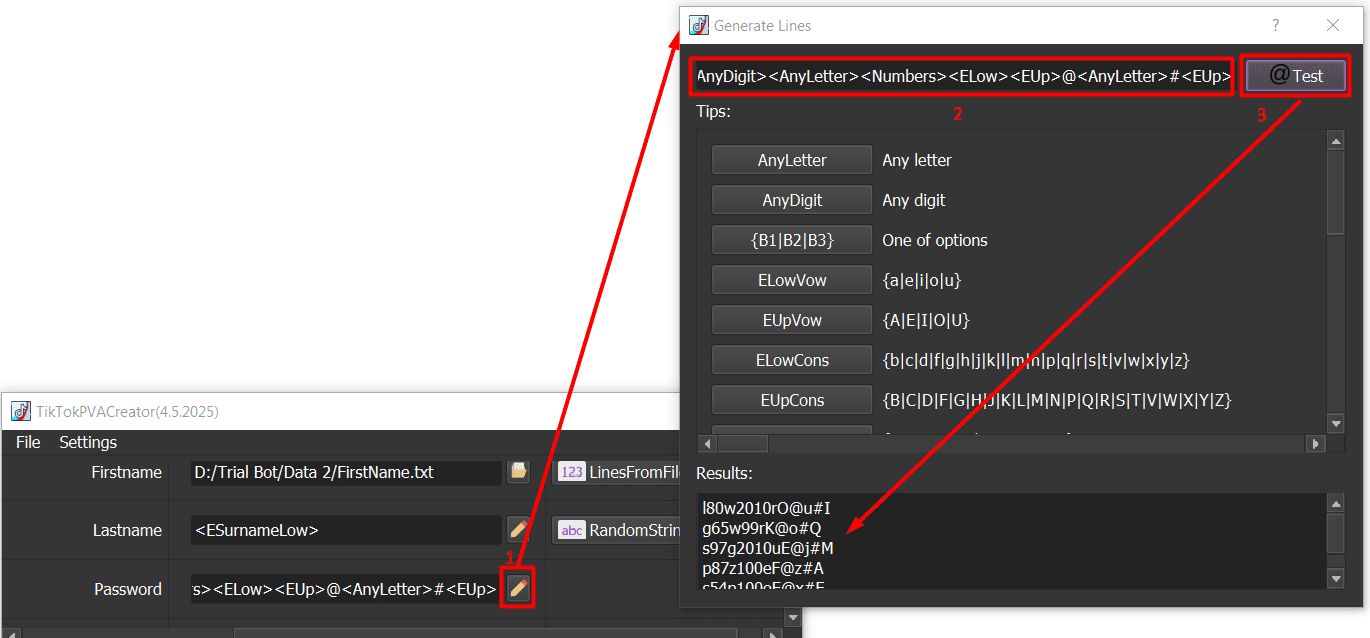Insert the ELowCons tag
Screen dimensions: 1370x638
pos(792,360)
